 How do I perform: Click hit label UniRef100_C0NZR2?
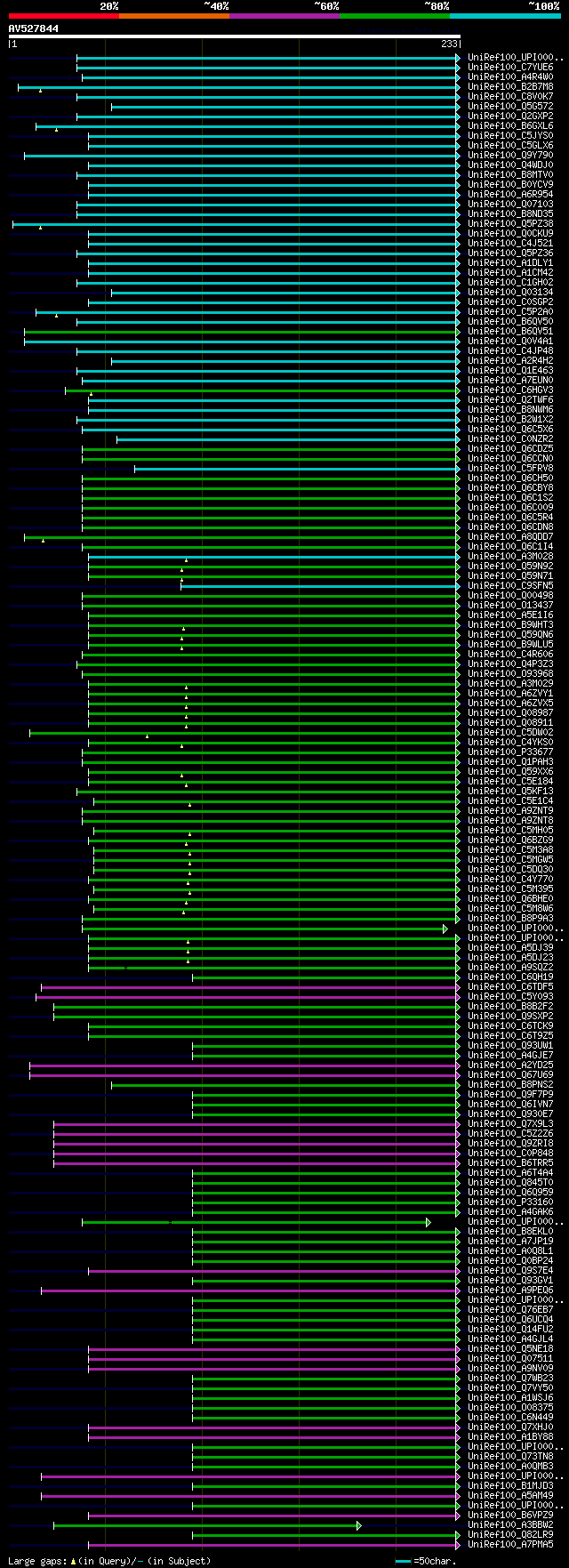[x=510, y=439]
